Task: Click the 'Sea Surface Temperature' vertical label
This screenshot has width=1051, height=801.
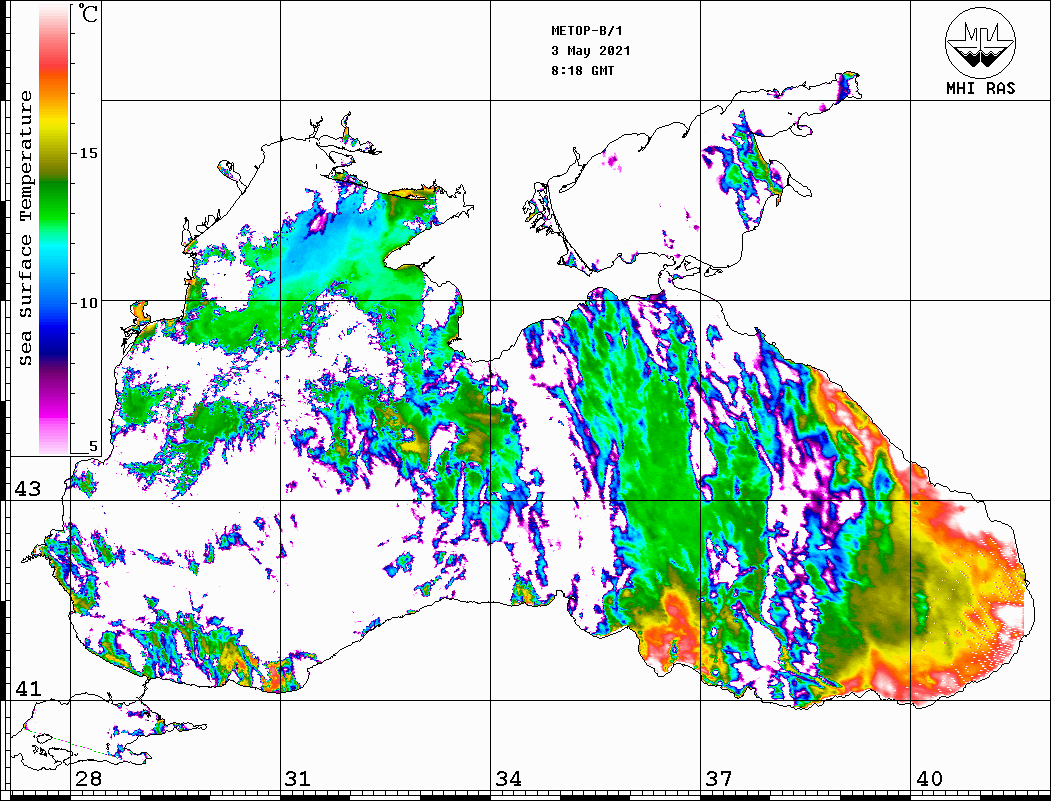Action: 25,228
